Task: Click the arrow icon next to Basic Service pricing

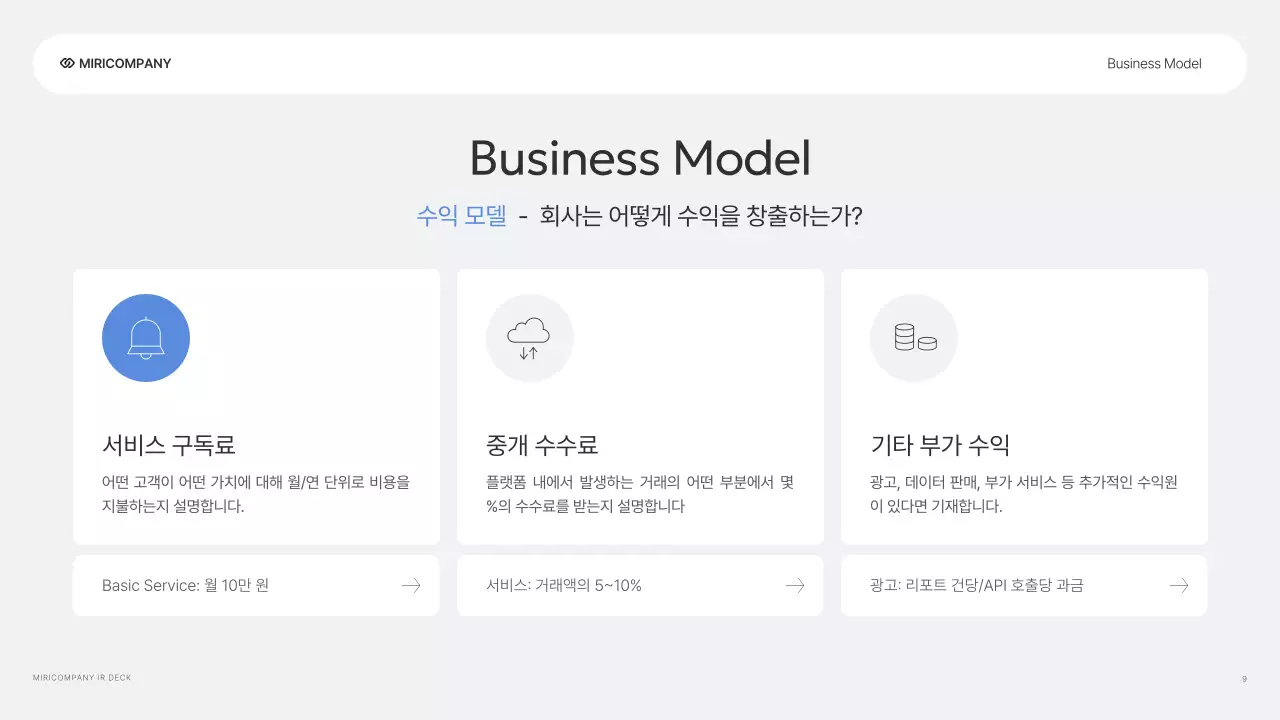Action: click(411, 585)
